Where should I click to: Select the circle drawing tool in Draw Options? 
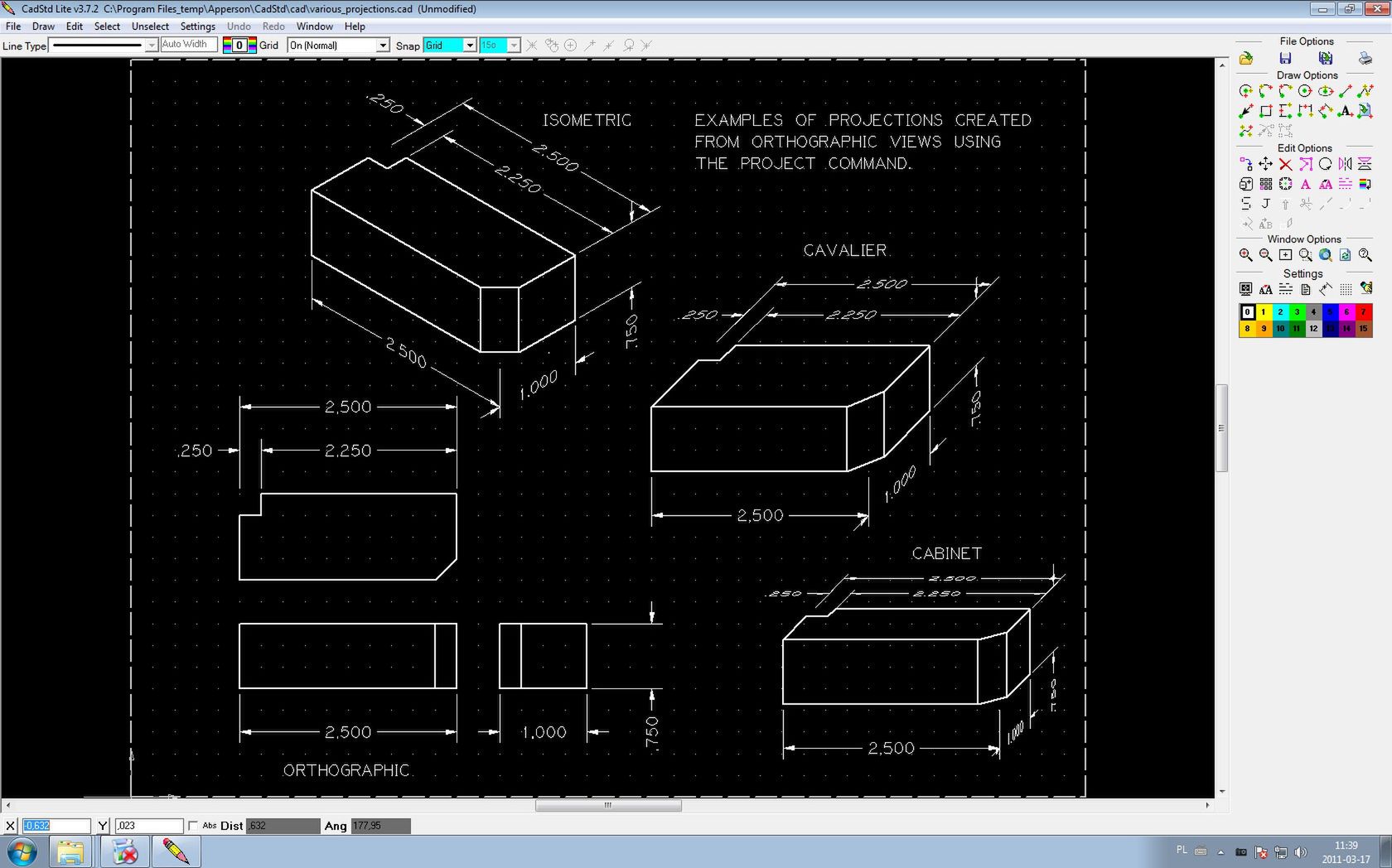coord(1305,91)
